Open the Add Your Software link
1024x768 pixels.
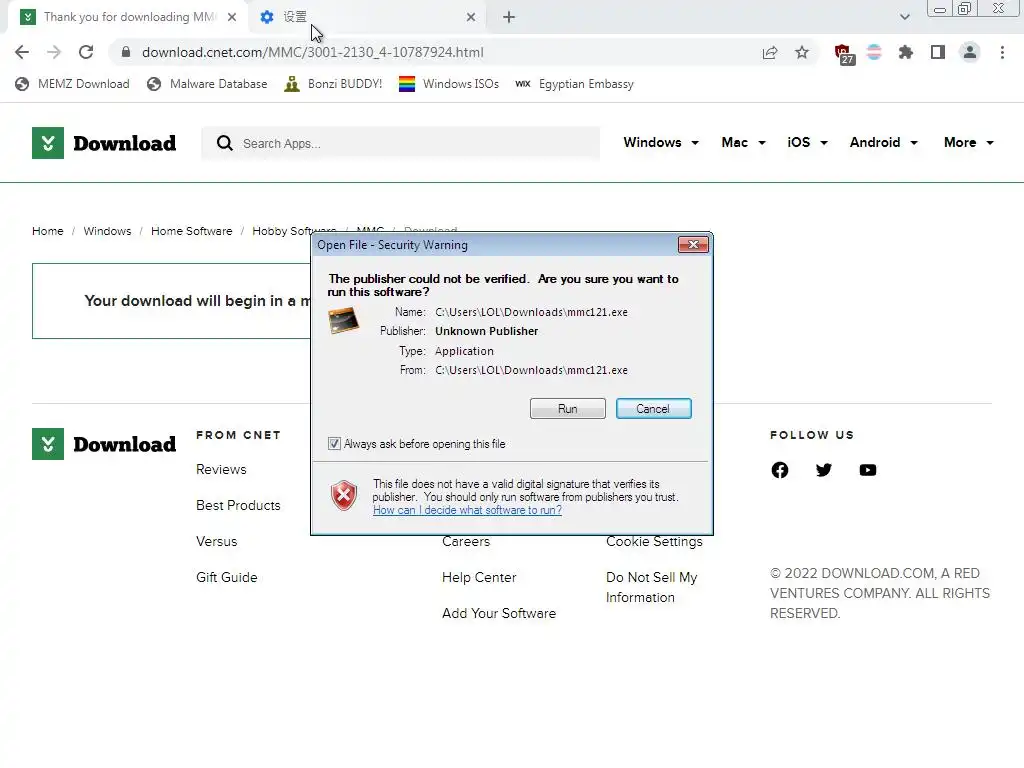(499, 613)
